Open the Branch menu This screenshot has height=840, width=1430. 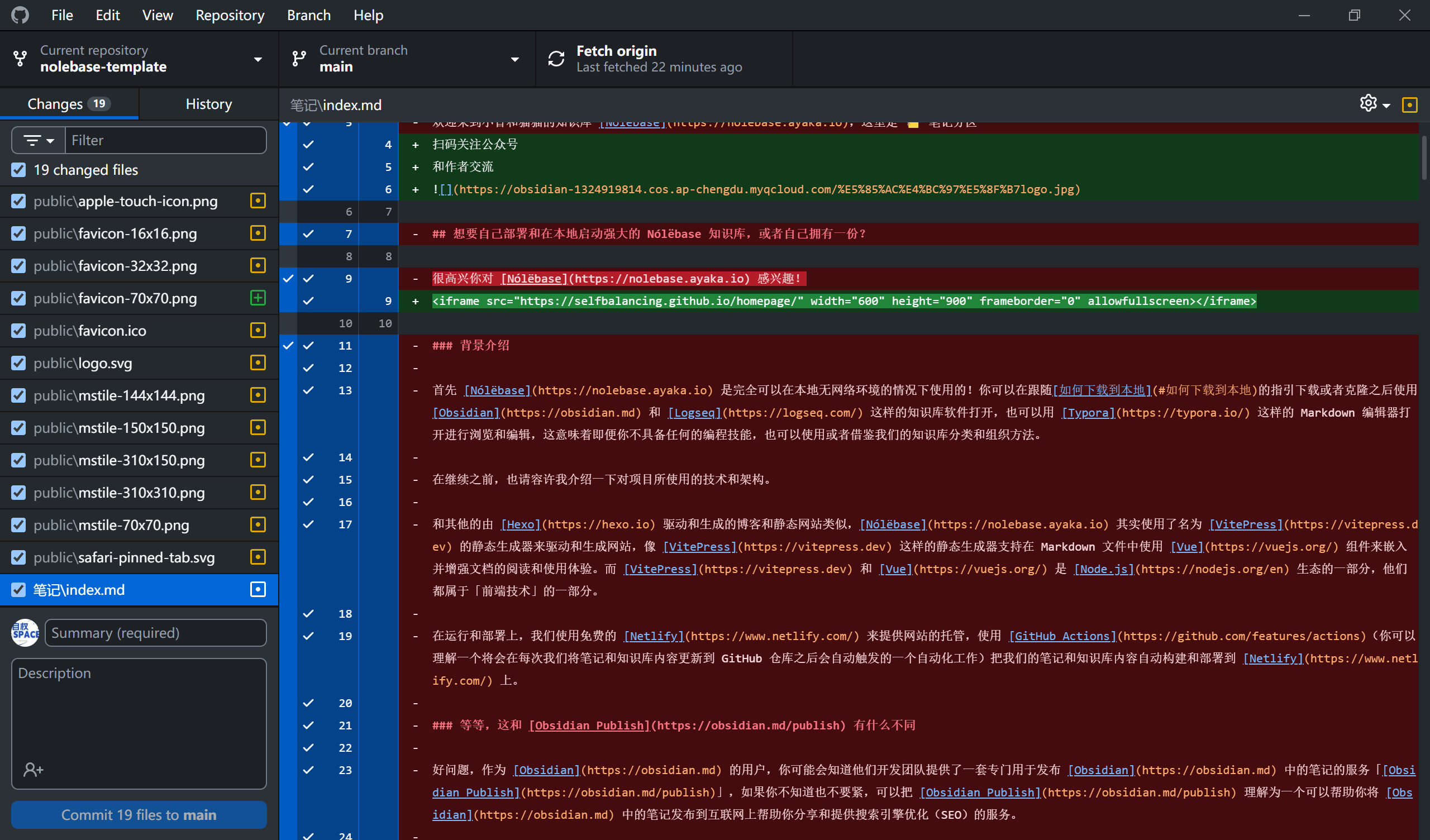tap(309, 15)
